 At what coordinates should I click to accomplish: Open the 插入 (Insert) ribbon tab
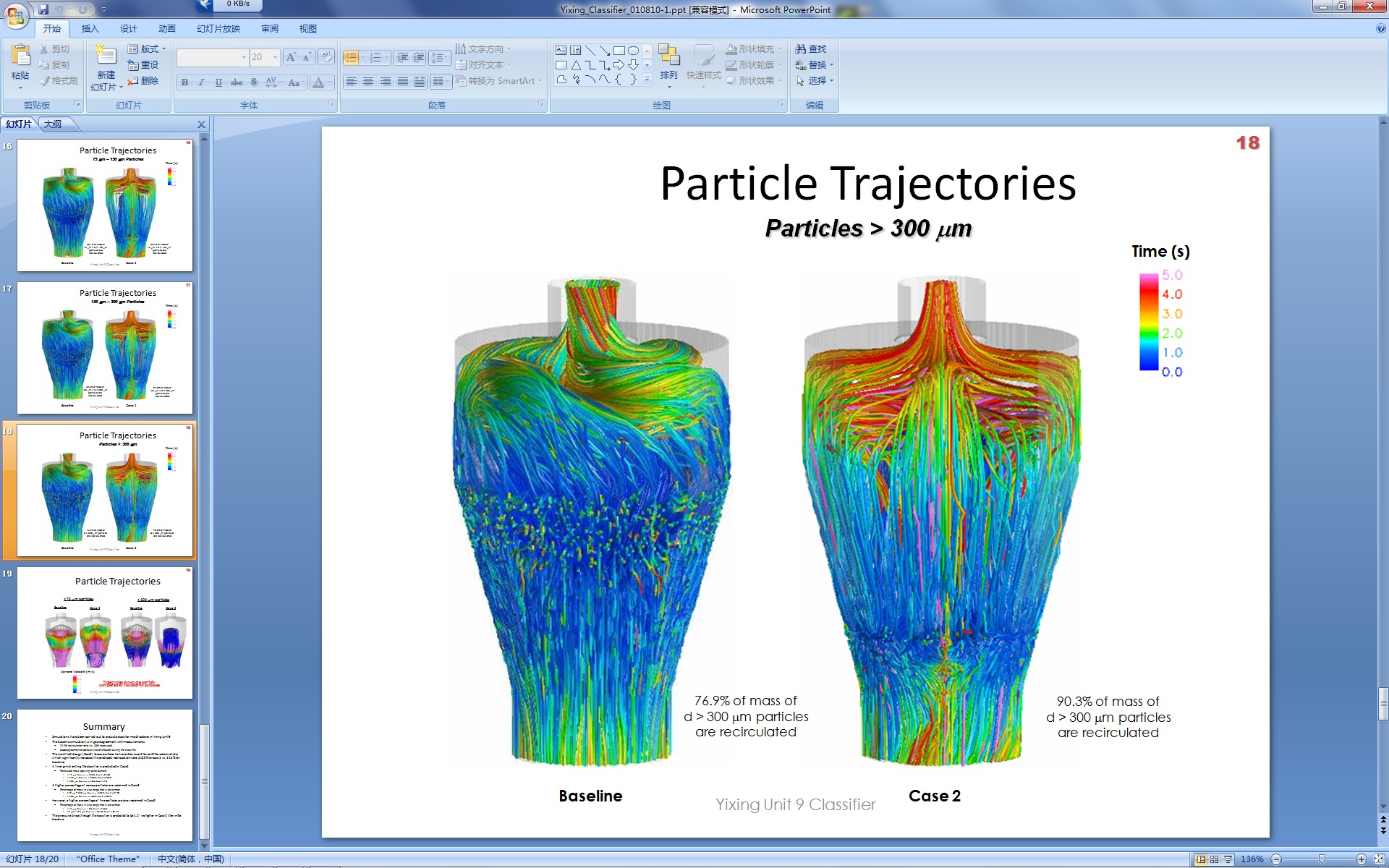pos(90,29)
